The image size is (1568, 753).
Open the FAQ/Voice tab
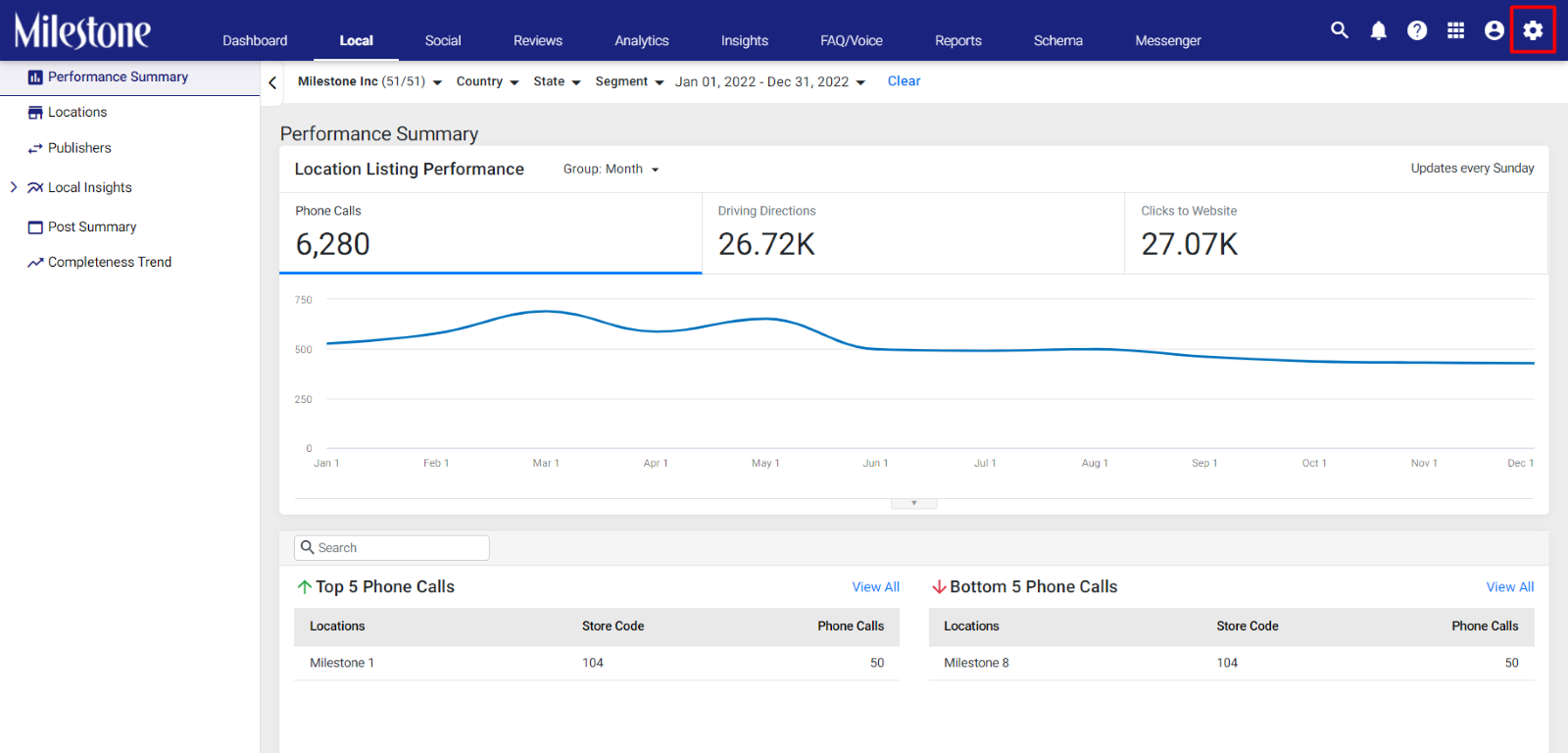852,40
